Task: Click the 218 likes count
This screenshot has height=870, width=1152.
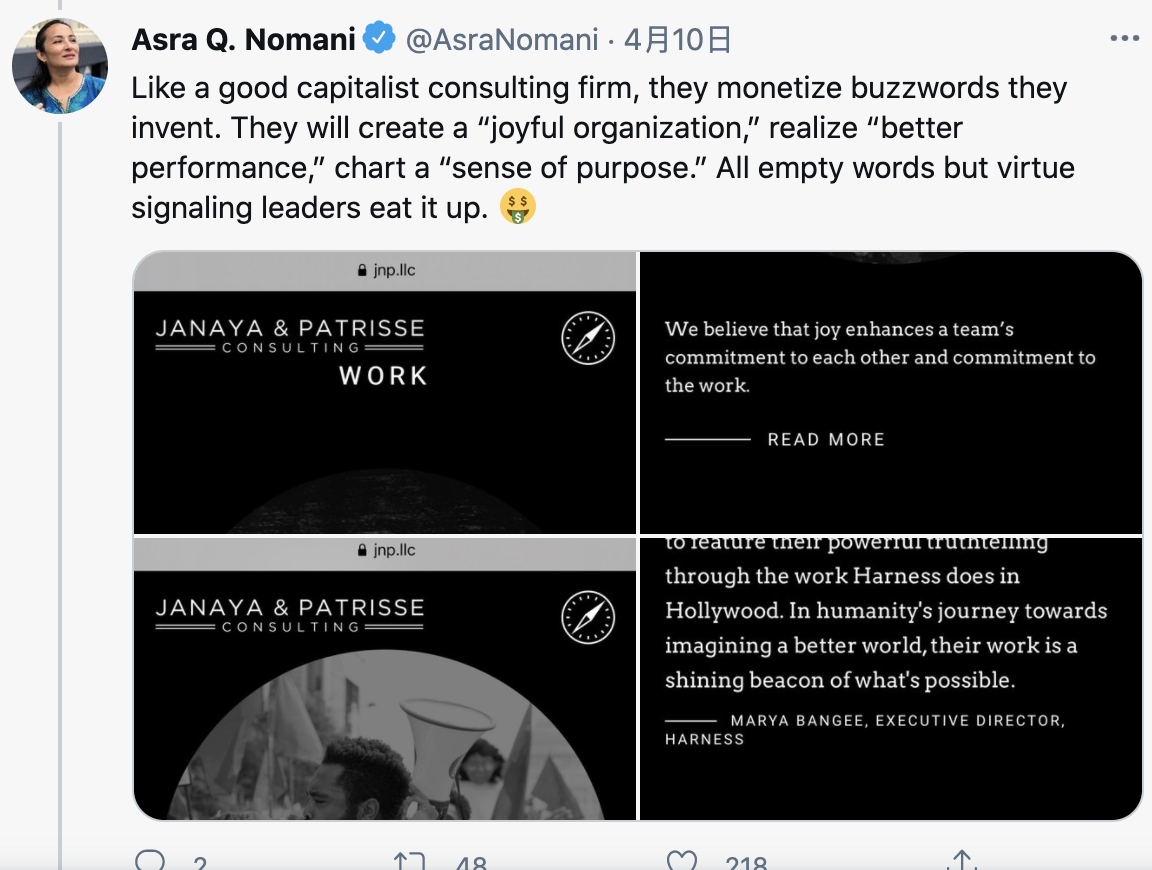Action: 747,864
